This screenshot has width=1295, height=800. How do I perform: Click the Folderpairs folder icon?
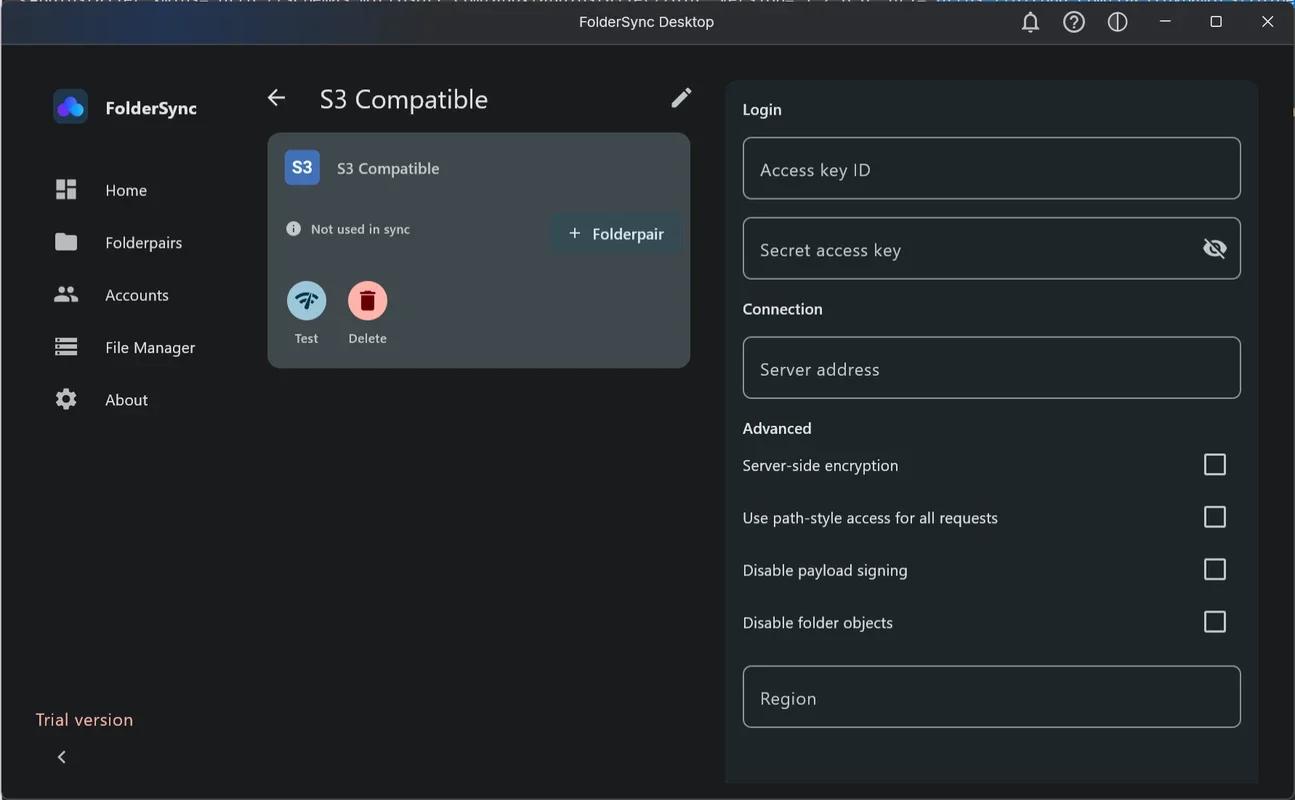66,242
